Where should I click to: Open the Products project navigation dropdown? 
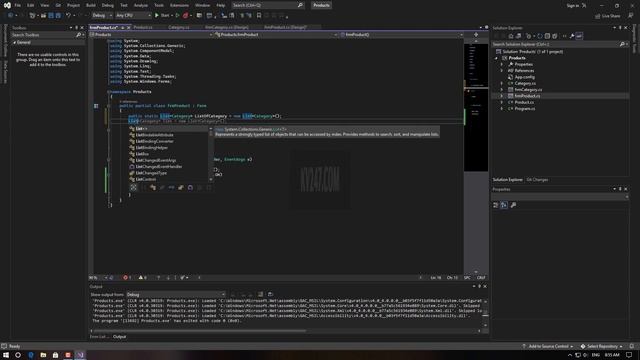coord(151,35)
